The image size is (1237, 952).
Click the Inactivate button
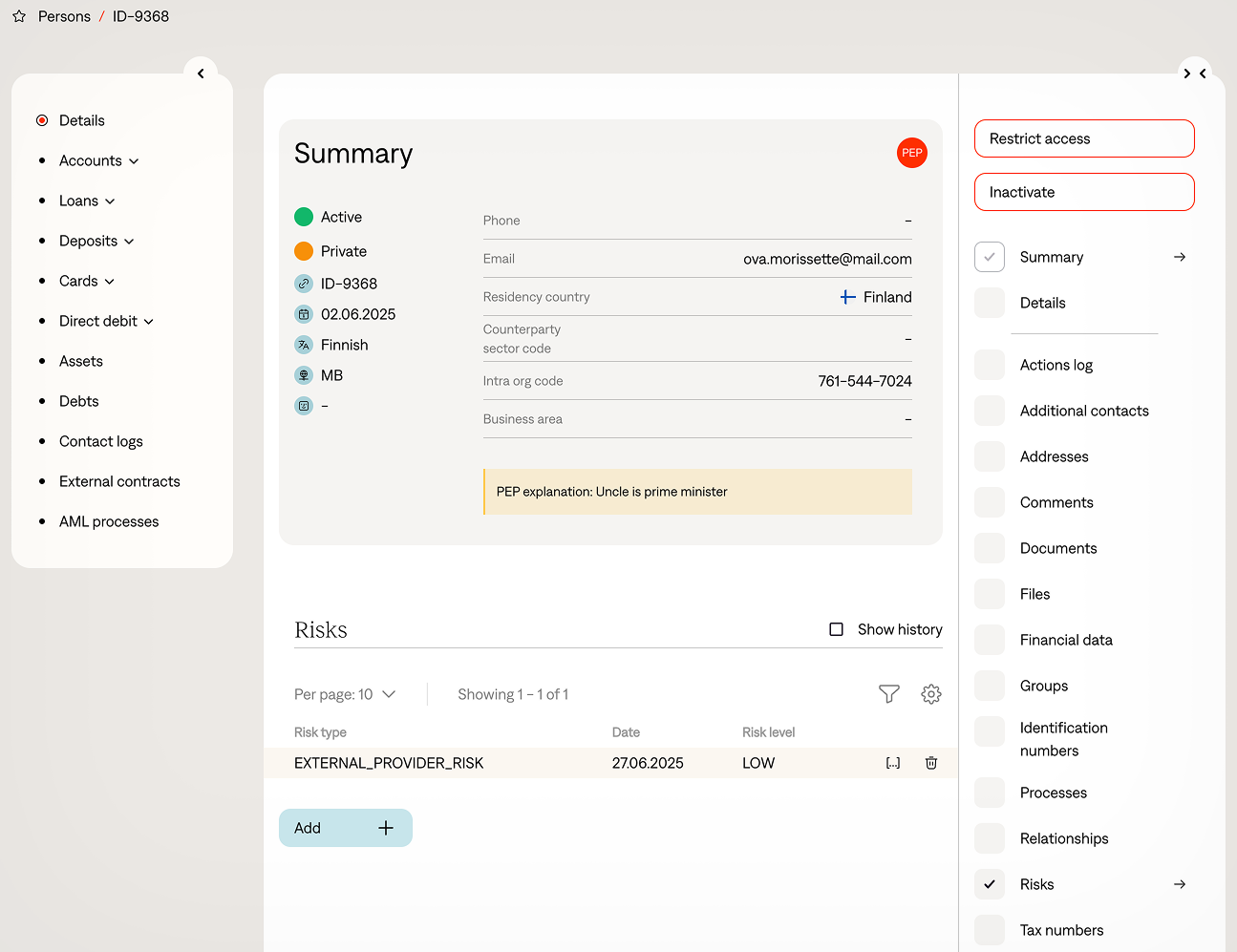tap(1084, 192)
